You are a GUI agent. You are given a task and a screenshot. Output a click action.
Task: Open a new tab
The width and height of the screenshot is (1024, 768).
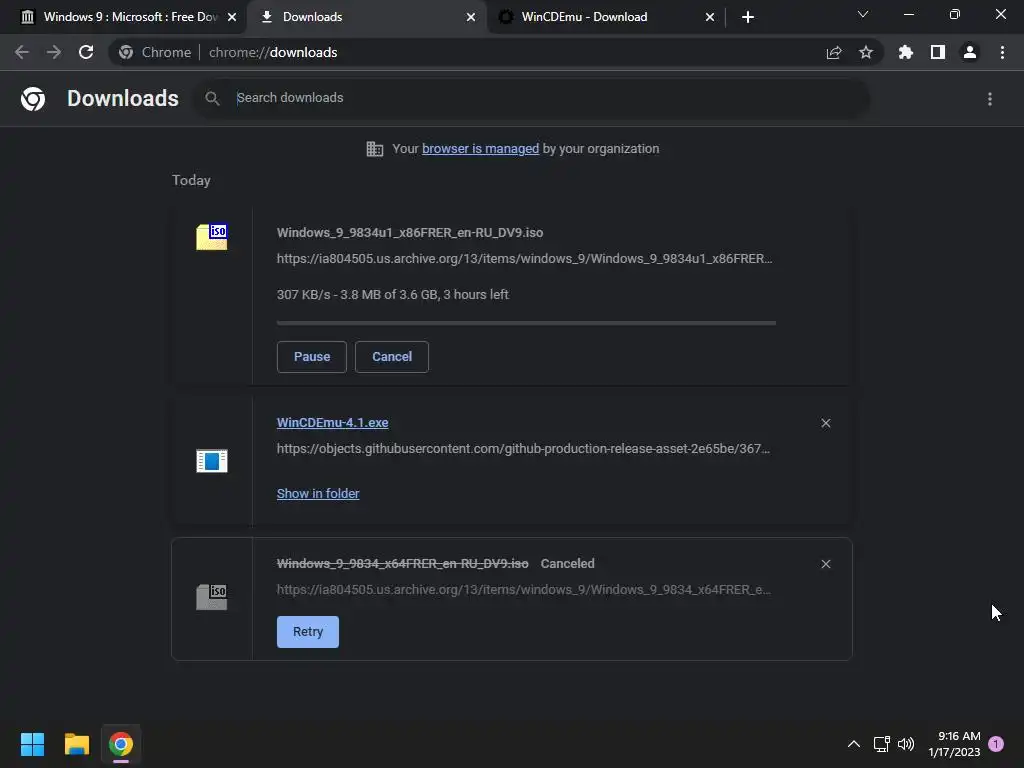click(x=748, y=17)
